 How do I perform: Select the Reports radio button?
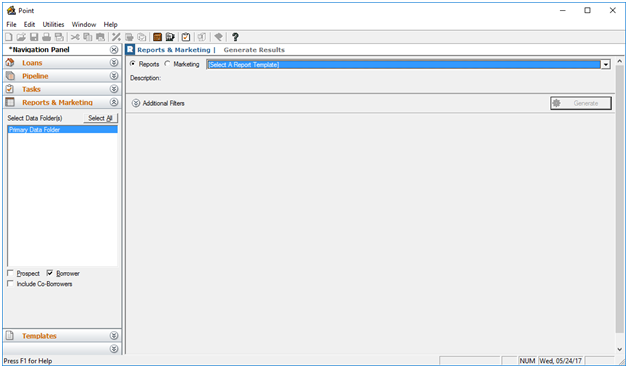[x=133, y=64]
